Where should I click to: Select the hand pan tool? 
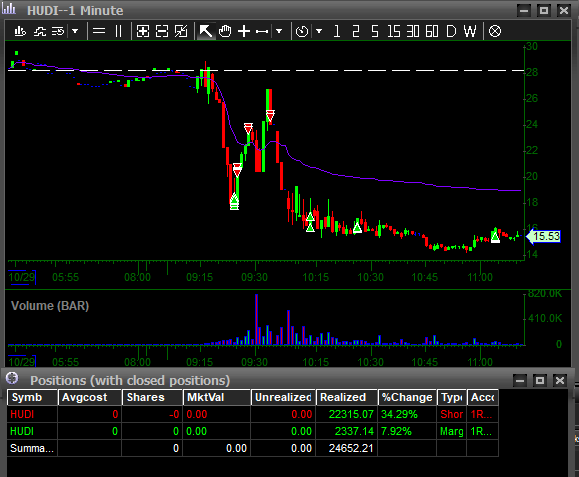pos(225,31)
